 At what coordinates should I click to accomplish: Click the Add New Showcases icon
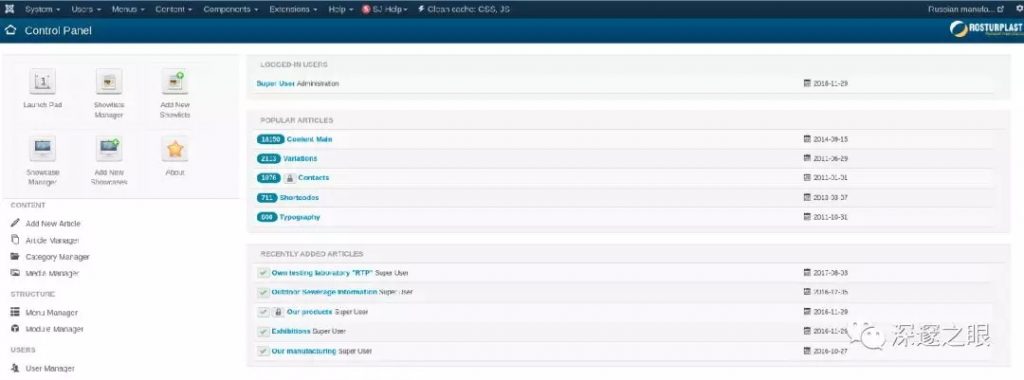coord(108,149)
